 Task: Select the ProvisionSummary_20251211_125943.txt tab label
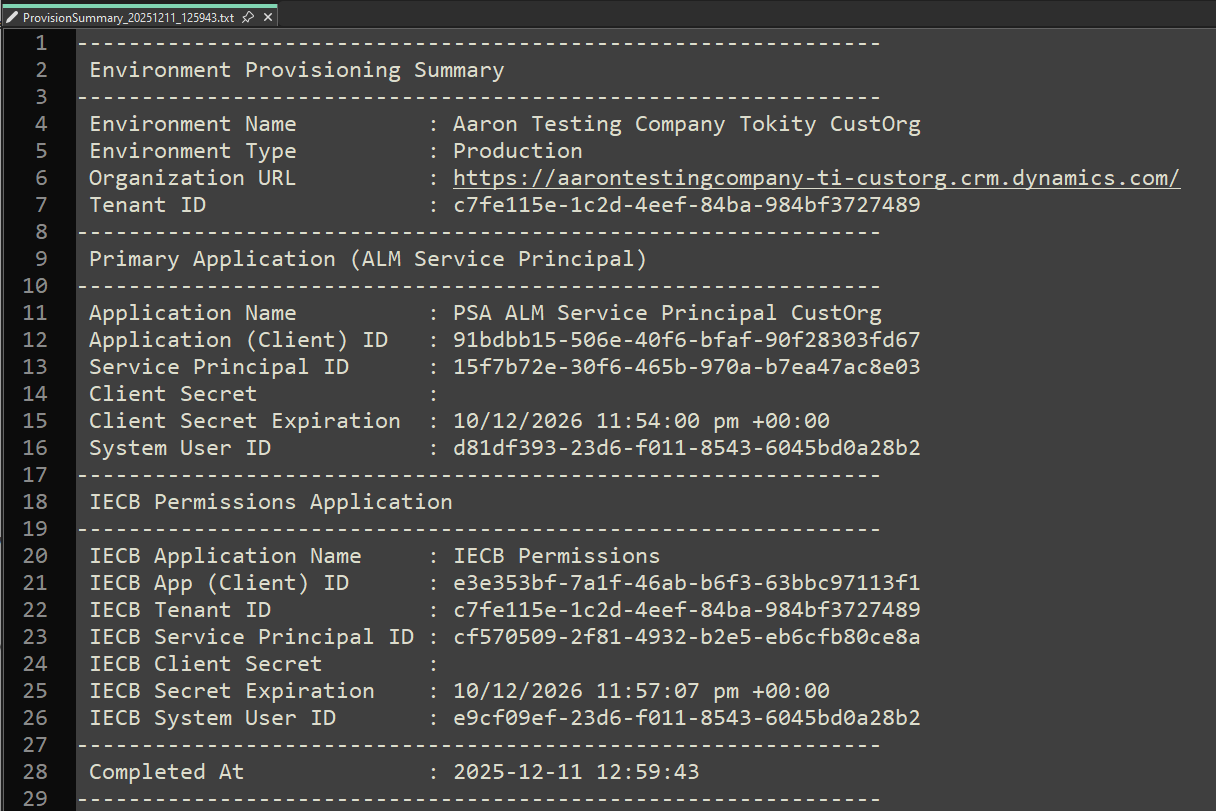(x=127, y=18)
